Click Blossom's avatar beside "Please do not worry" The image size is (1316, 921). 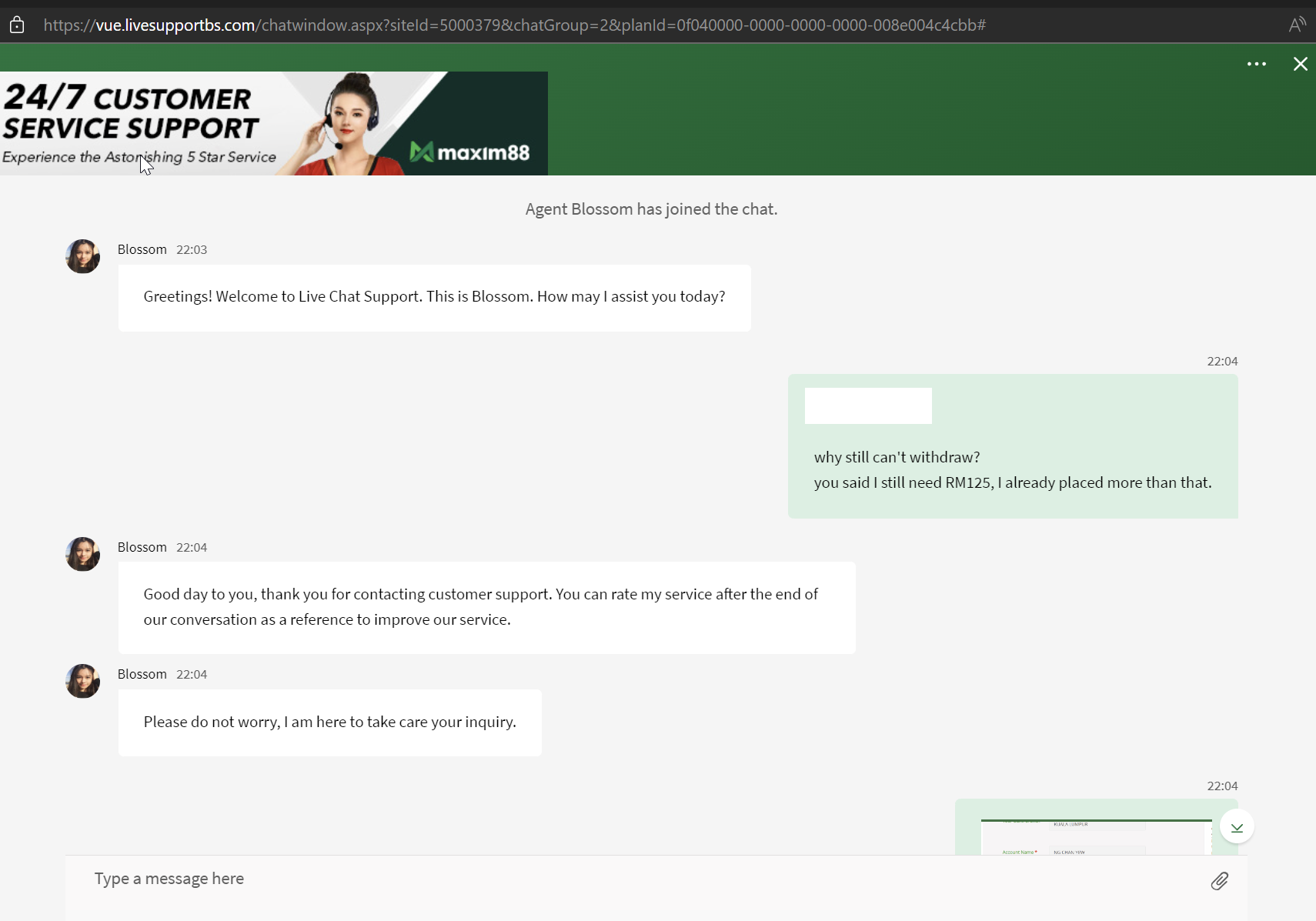tap(83, 681)
